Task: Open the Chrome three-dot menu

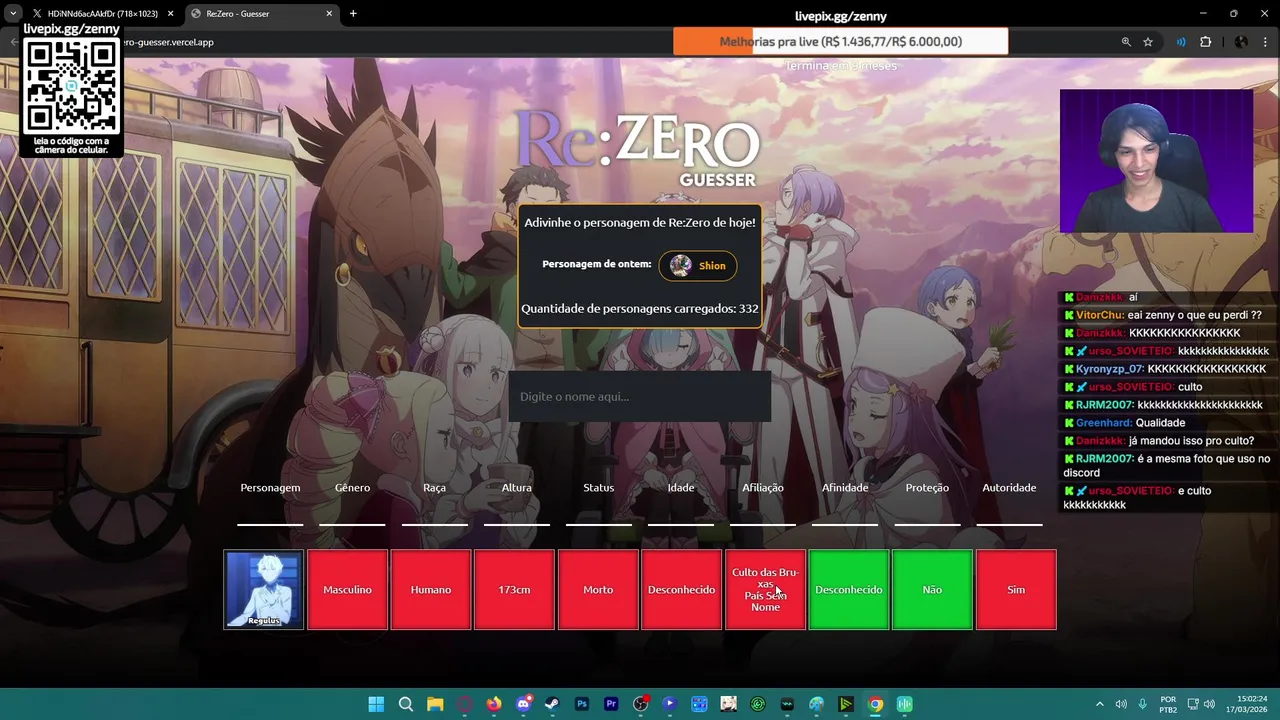Action: pyautogui.click(x=1266, y=42)
